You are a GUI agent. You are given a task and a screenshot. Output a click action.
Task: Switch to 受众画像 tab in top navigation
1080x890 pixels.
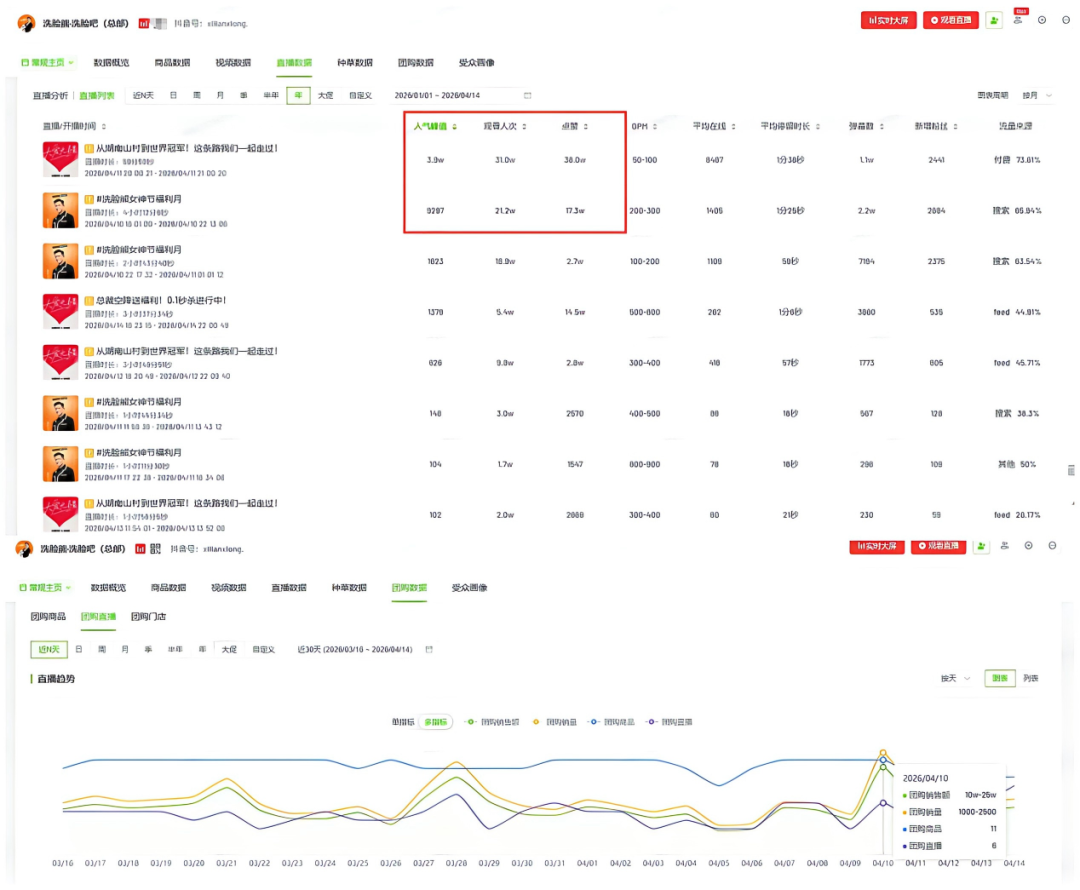tap(476, 62)
